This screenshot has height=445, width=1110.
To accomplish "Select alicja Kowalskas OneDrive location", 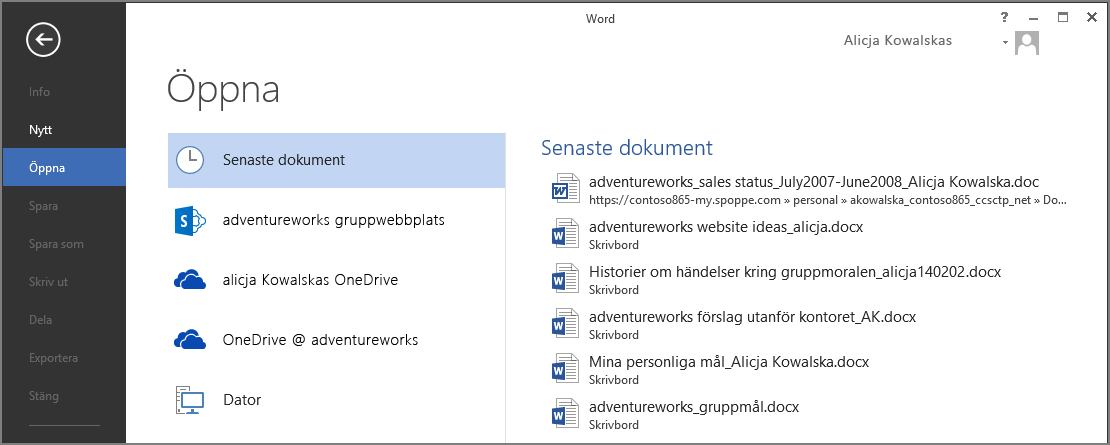I will tap(336, 280).
